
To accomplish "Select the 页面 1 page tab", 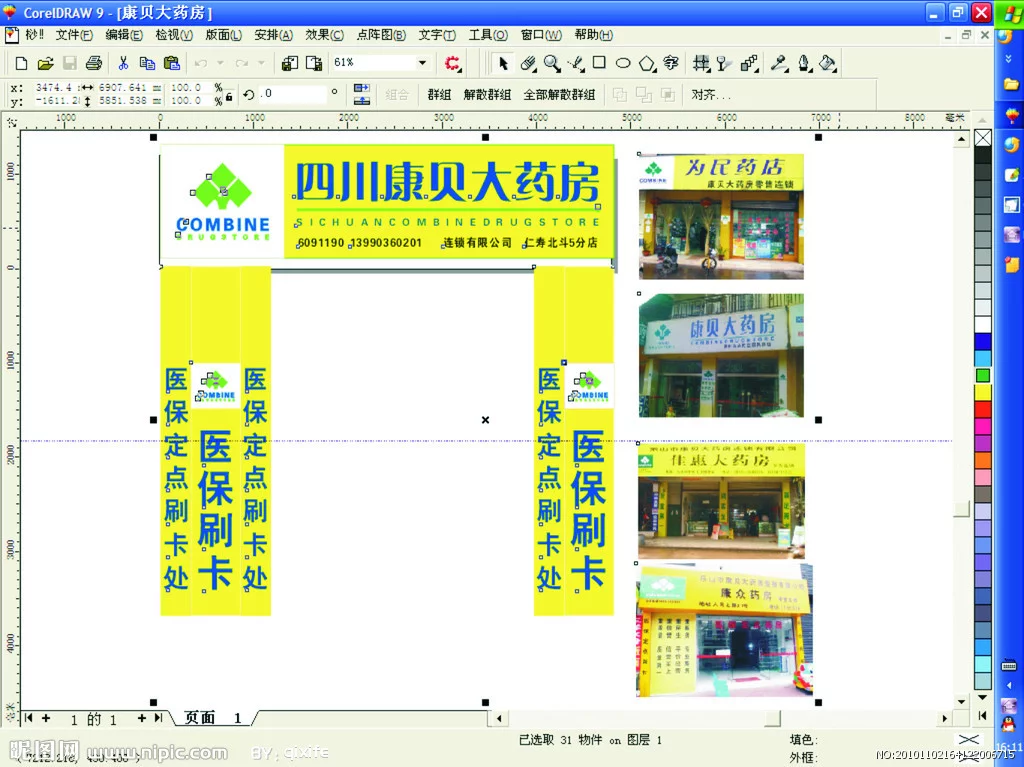I will coord(214,718).
